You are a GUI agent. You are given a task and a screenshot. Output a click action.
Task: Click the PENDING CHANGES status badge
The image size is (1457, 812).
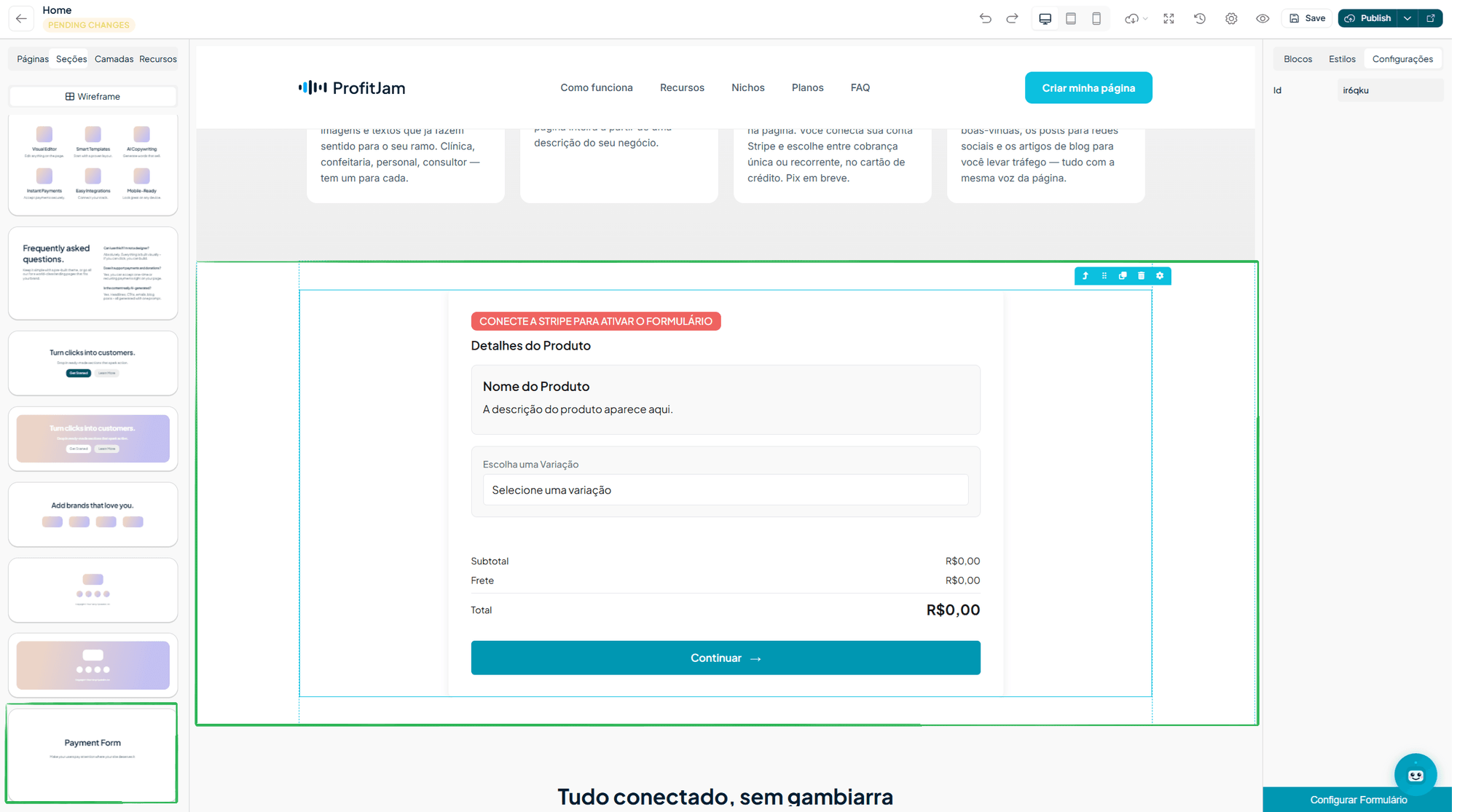coord(89,25)
